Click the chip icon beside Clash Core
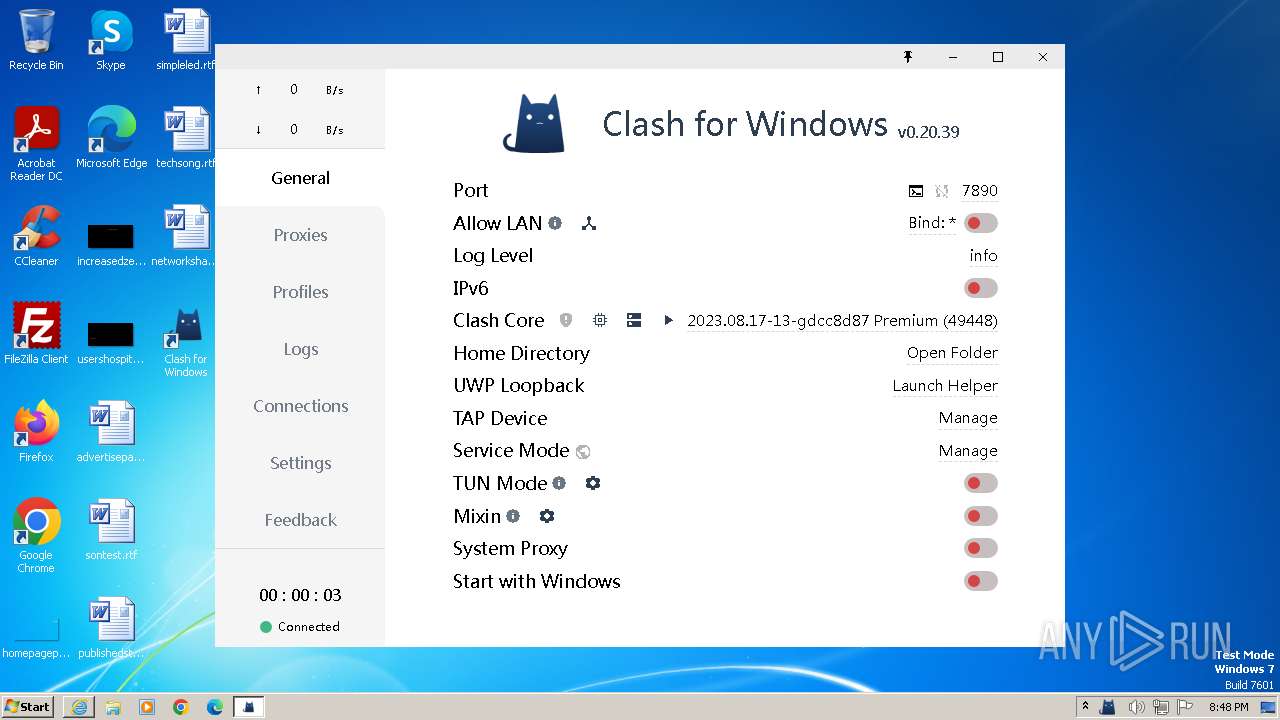 (600, 320)
